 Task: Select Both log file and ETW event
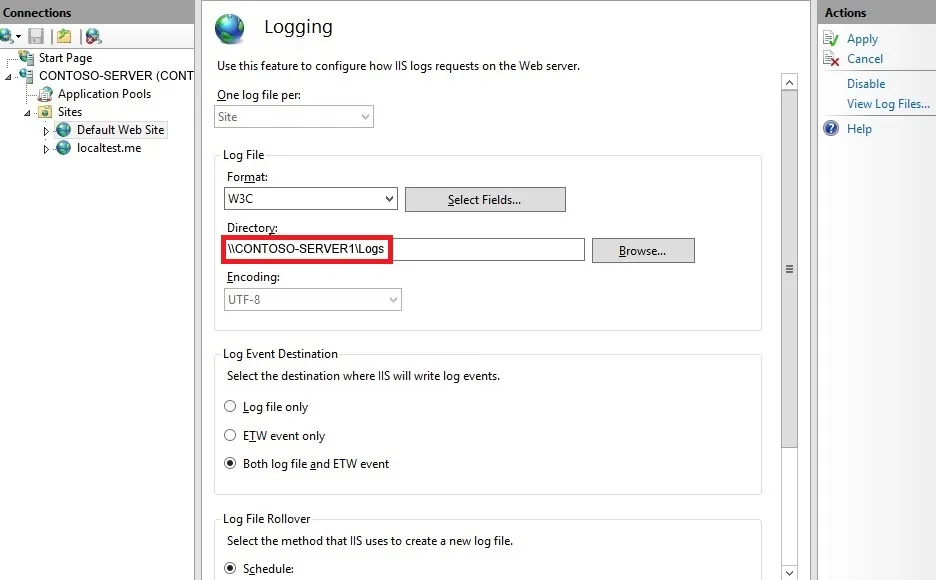click(230, 463)
